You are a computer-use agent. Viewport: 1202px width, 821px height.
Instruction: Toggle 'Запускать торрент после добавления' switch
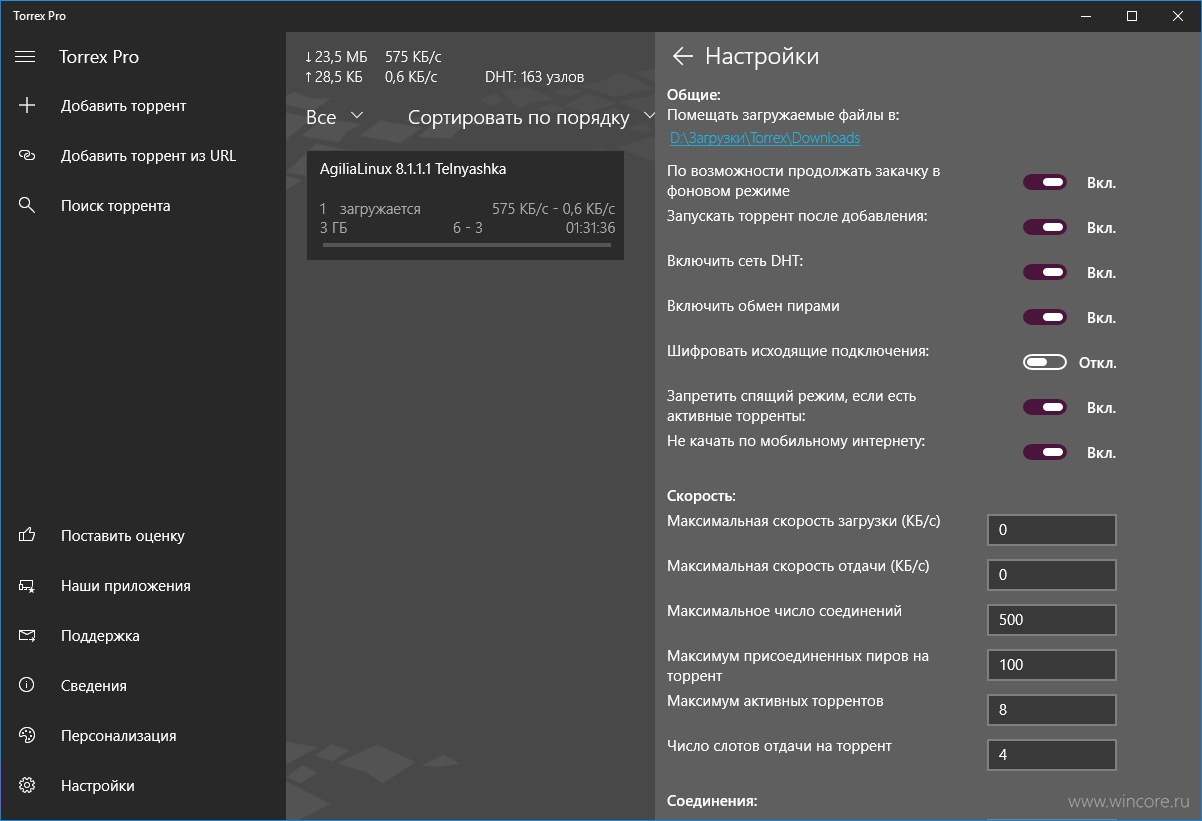pos(1045,228)
